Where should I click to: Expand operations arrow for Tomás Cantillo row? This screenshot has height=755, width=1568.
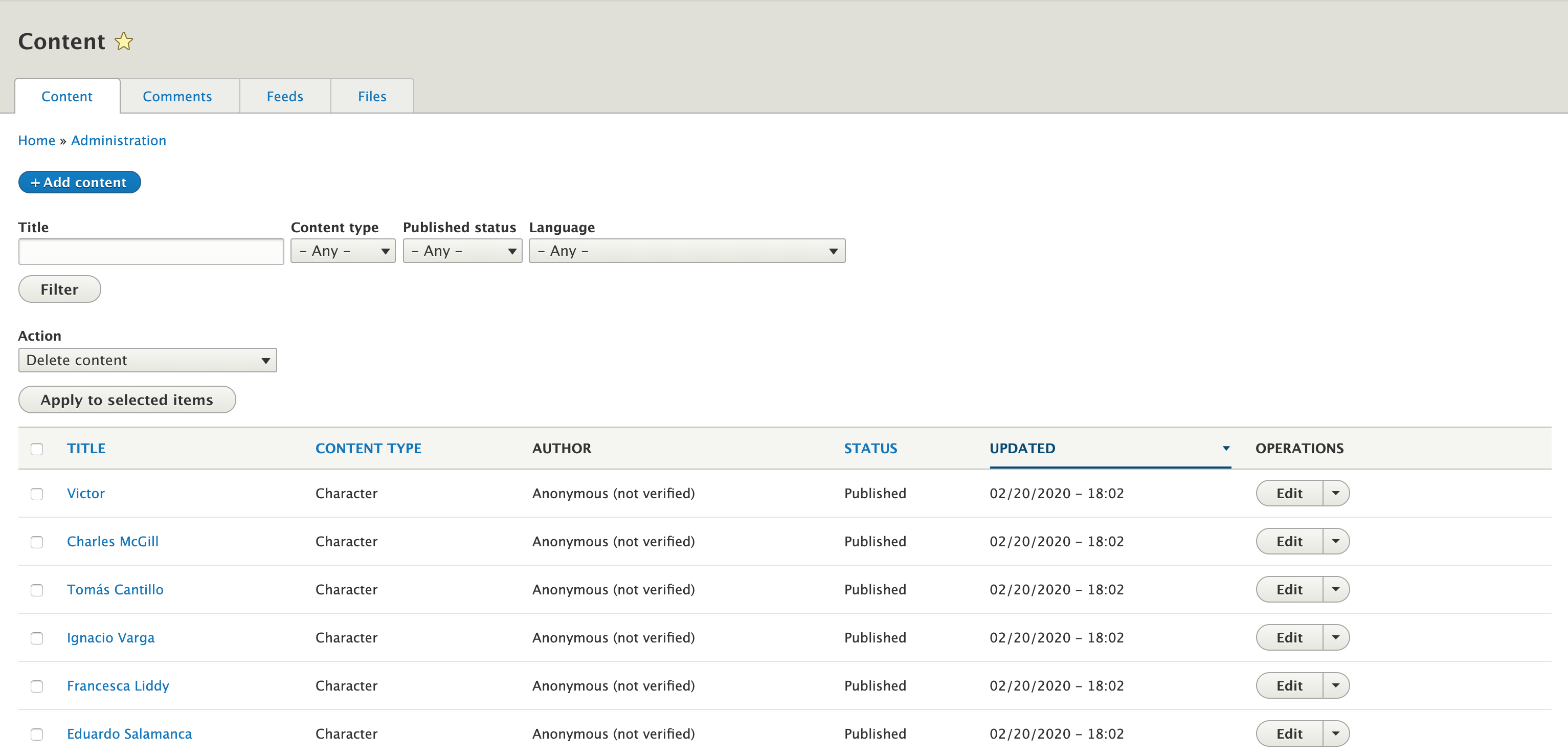coord(1335,589)
